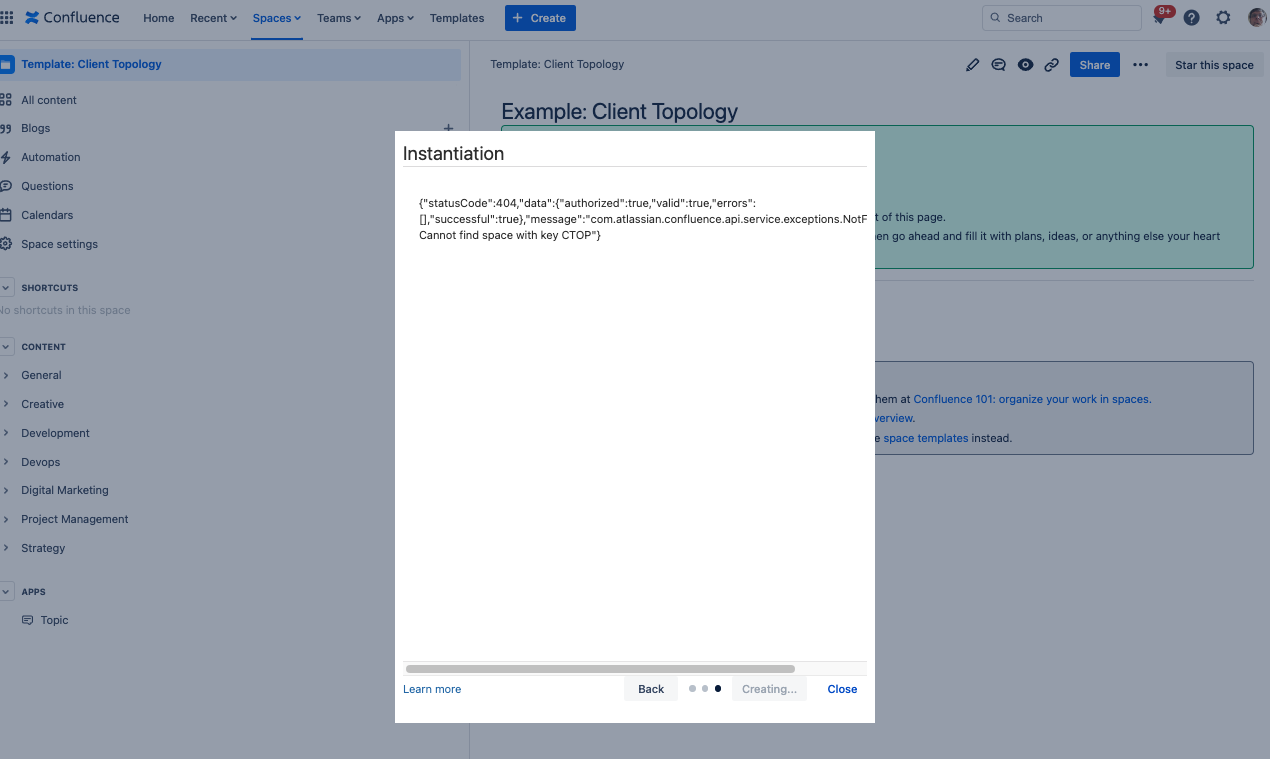Viewport: 1270px width, 759px height.
Task: Click Close in the Instantiation dialog
Action: [842, 689]
